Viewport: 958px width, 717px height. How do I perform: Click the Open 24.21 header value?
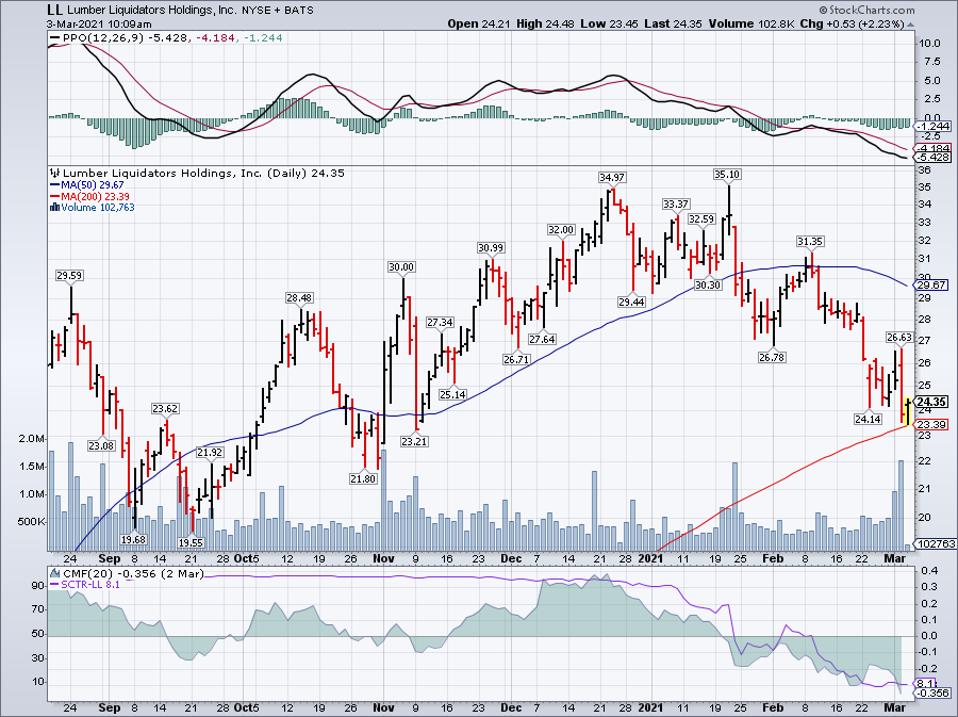(479, 24)
